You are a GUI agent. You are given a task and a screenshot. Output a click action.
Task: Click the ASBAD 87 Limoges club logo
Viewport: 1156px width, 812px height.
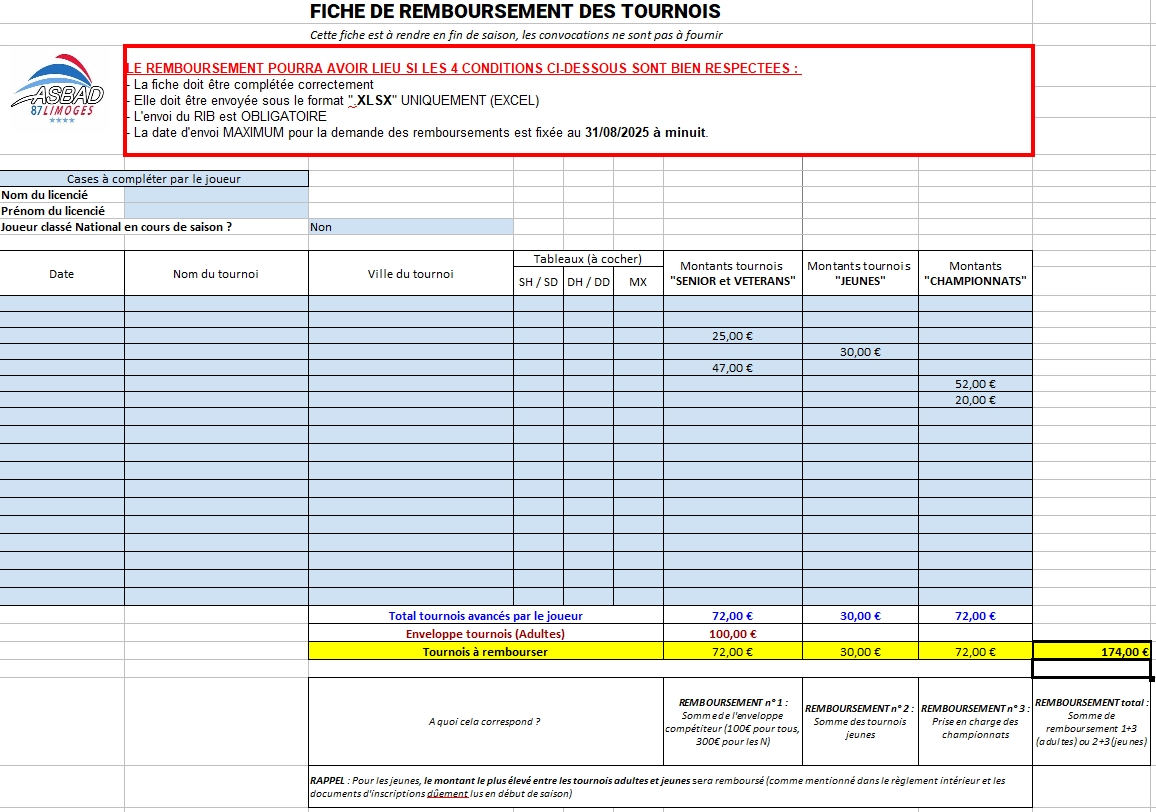tap(60, 100)
